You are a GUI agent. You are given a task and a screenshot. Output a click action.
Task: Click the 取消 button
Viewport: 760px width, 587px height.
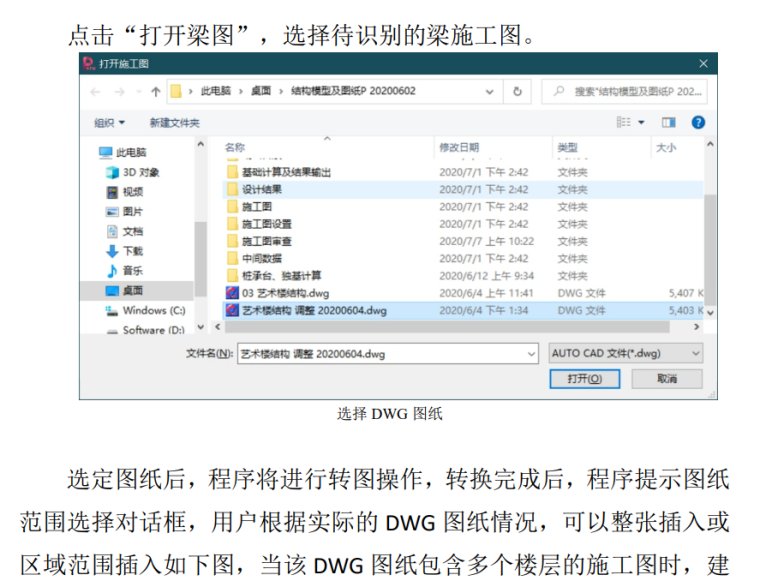coord(667,379)
